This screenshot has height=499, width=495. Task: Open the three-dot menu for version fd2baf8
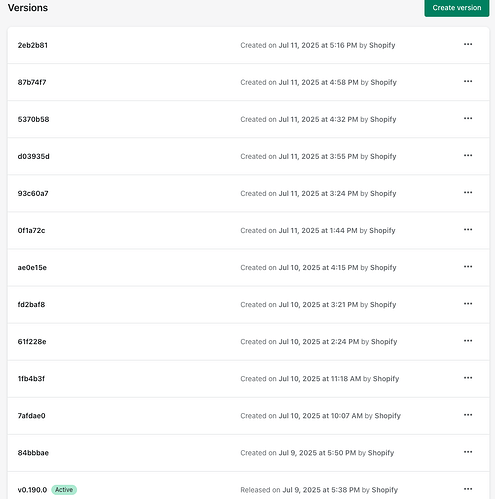pyautogui.click(x=468, y=303)
